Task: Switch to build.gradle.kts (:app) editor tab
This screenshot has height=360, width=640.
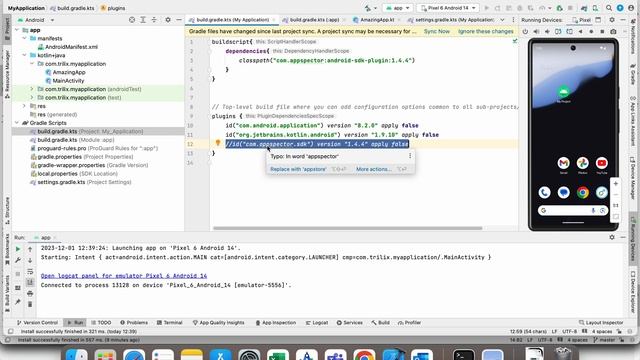Action: (314, 20)
